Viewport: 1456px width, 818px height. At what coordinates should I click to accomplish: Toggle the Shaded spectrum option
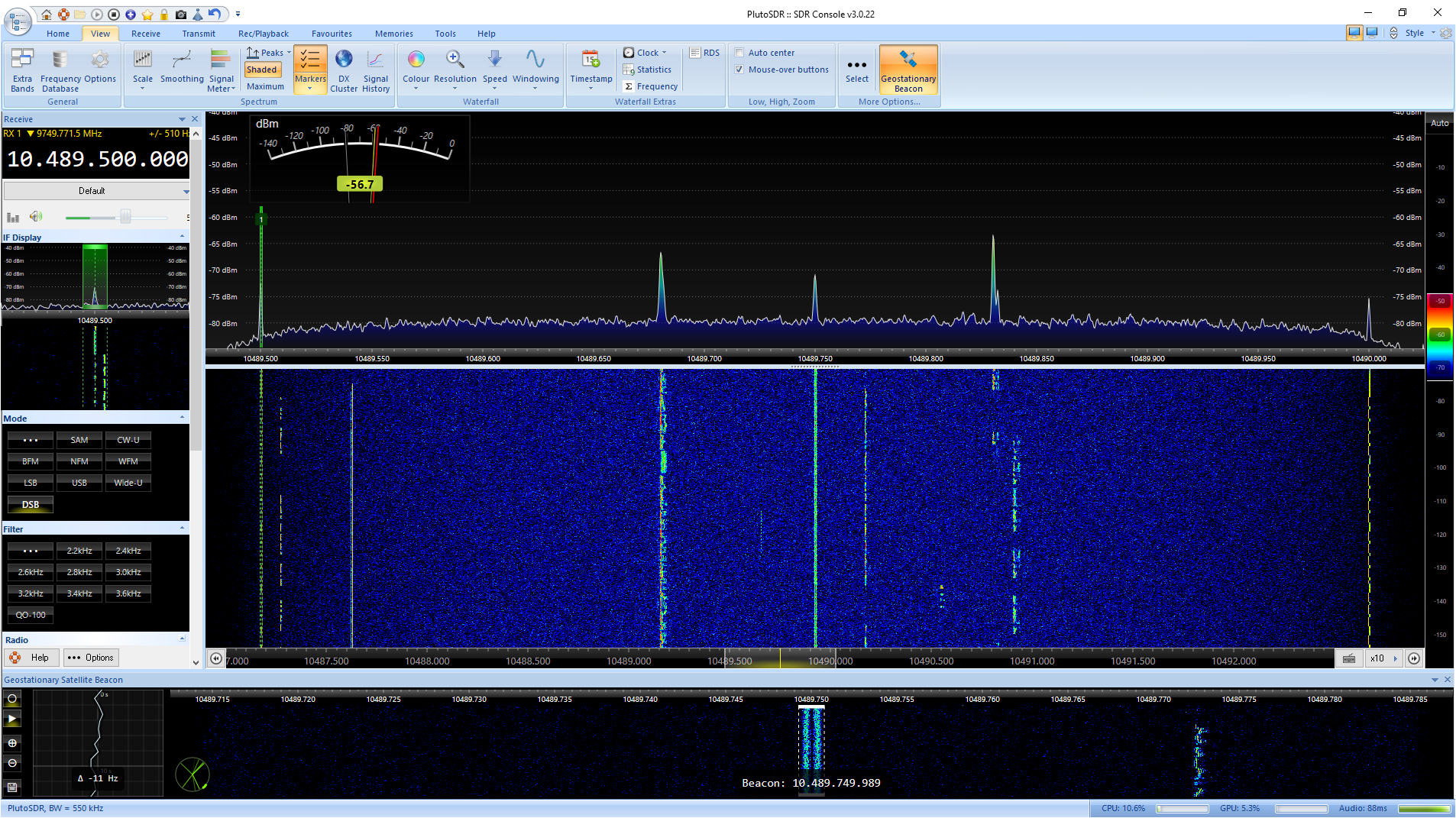[262, 70]
